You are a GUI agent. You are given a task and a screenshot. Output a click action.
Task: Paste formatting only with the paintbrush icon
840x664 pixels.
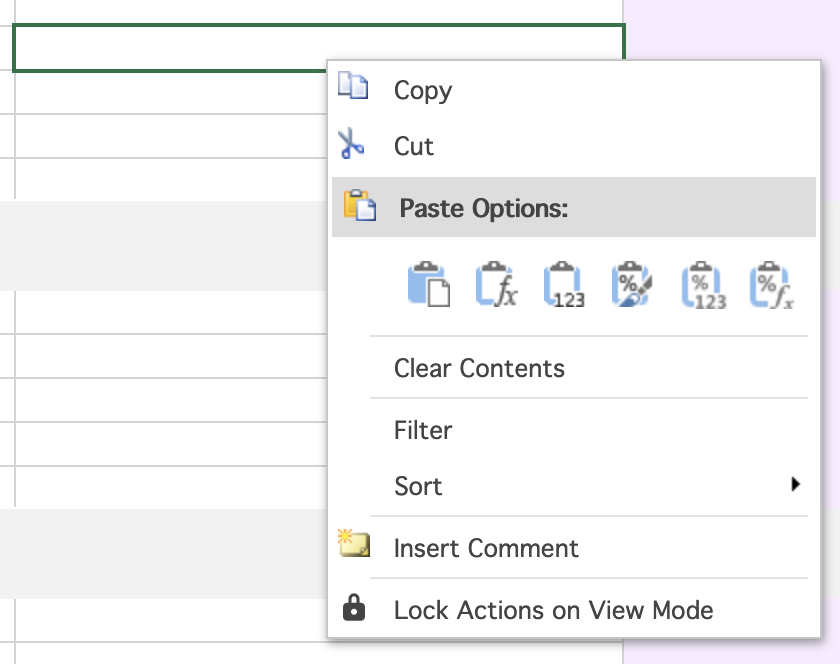[x=633, y=286]
